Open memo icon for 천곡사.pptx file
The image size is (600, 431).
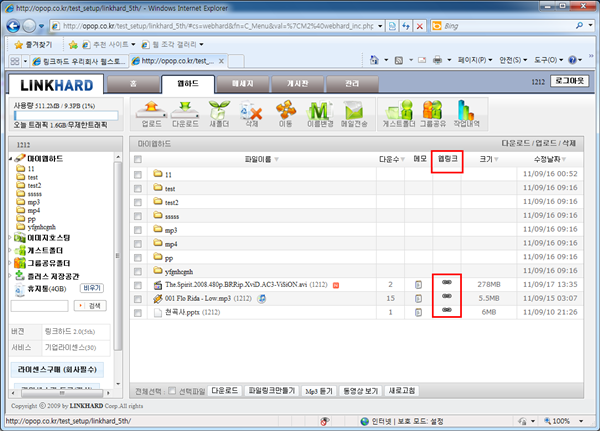(419, 312)
